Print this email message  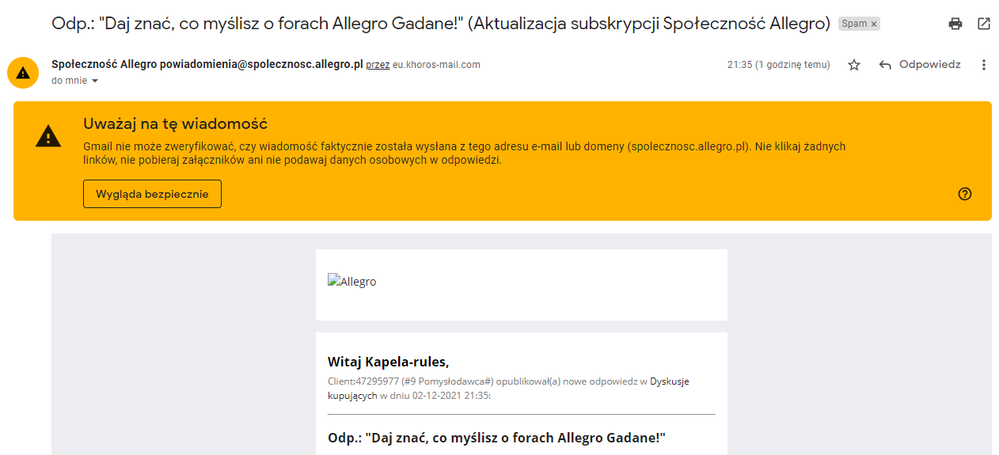point(955,23)
